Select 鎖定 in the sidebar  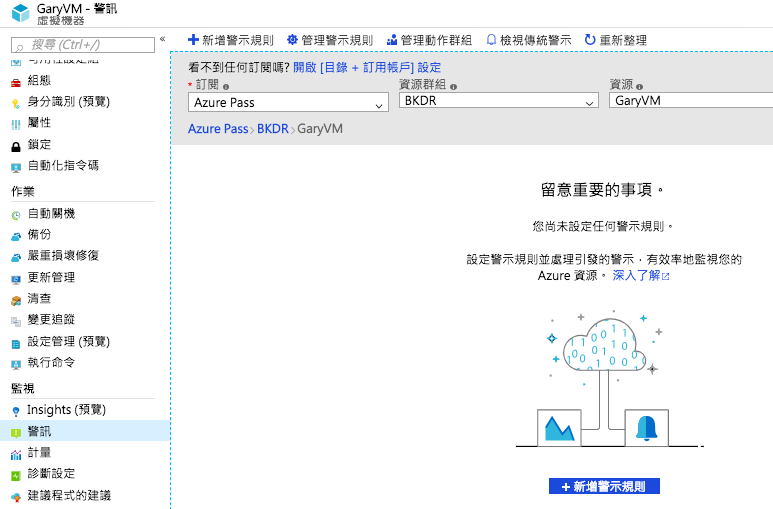39,145
